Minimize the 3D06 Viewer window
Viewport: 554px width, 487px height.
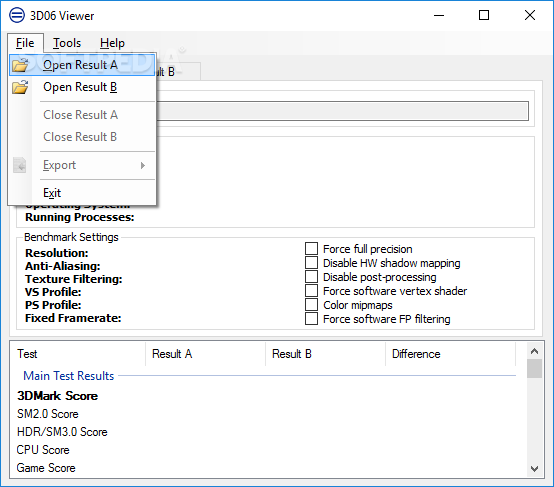click(439, 15)
